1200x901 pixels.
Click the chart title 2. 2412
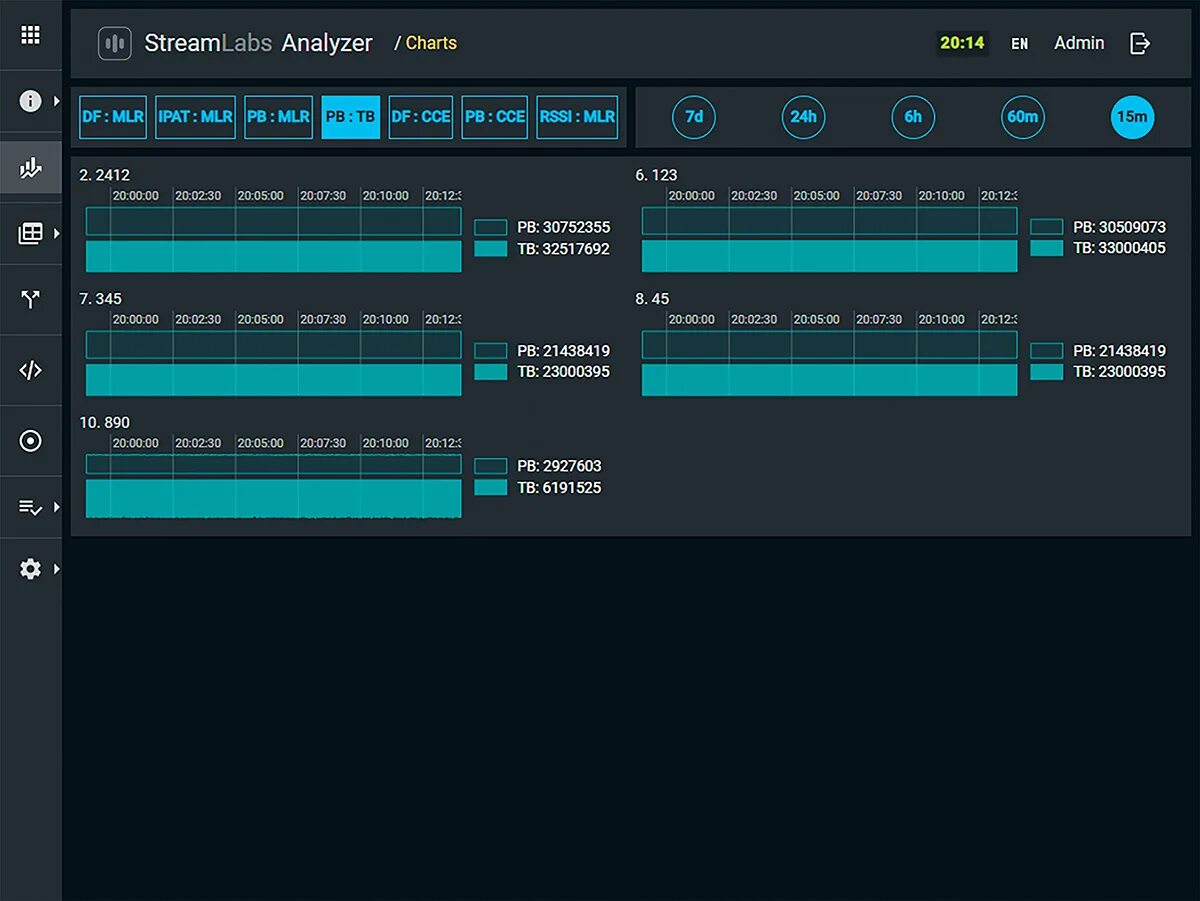tap(105, 175)
